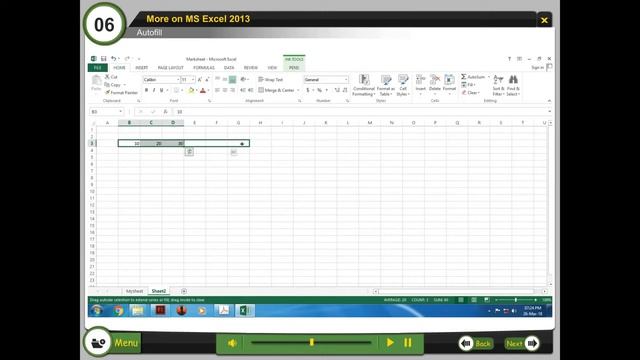This screenshot has width=640, height=360.
Task: Switch to Normal view in status bar
Action: [x=461, y=300]
